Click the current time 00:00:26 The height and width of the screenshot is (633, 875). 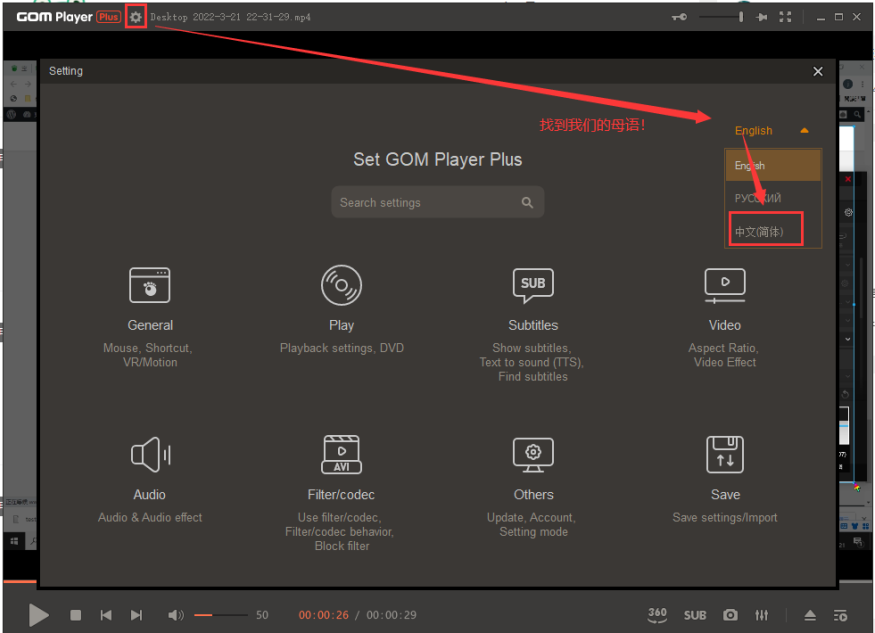coord(324,615)
